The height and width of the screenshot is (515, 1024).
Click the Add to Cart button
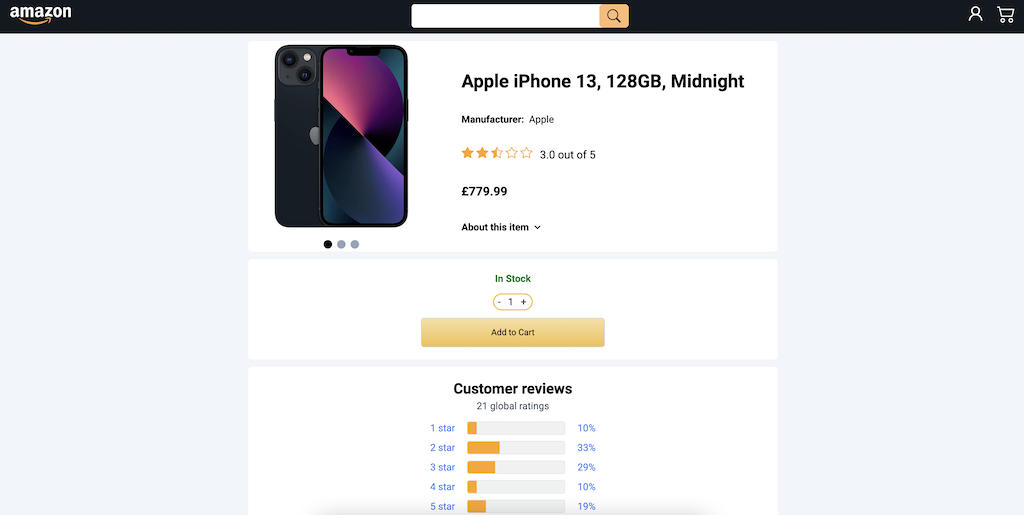point(513,332)
